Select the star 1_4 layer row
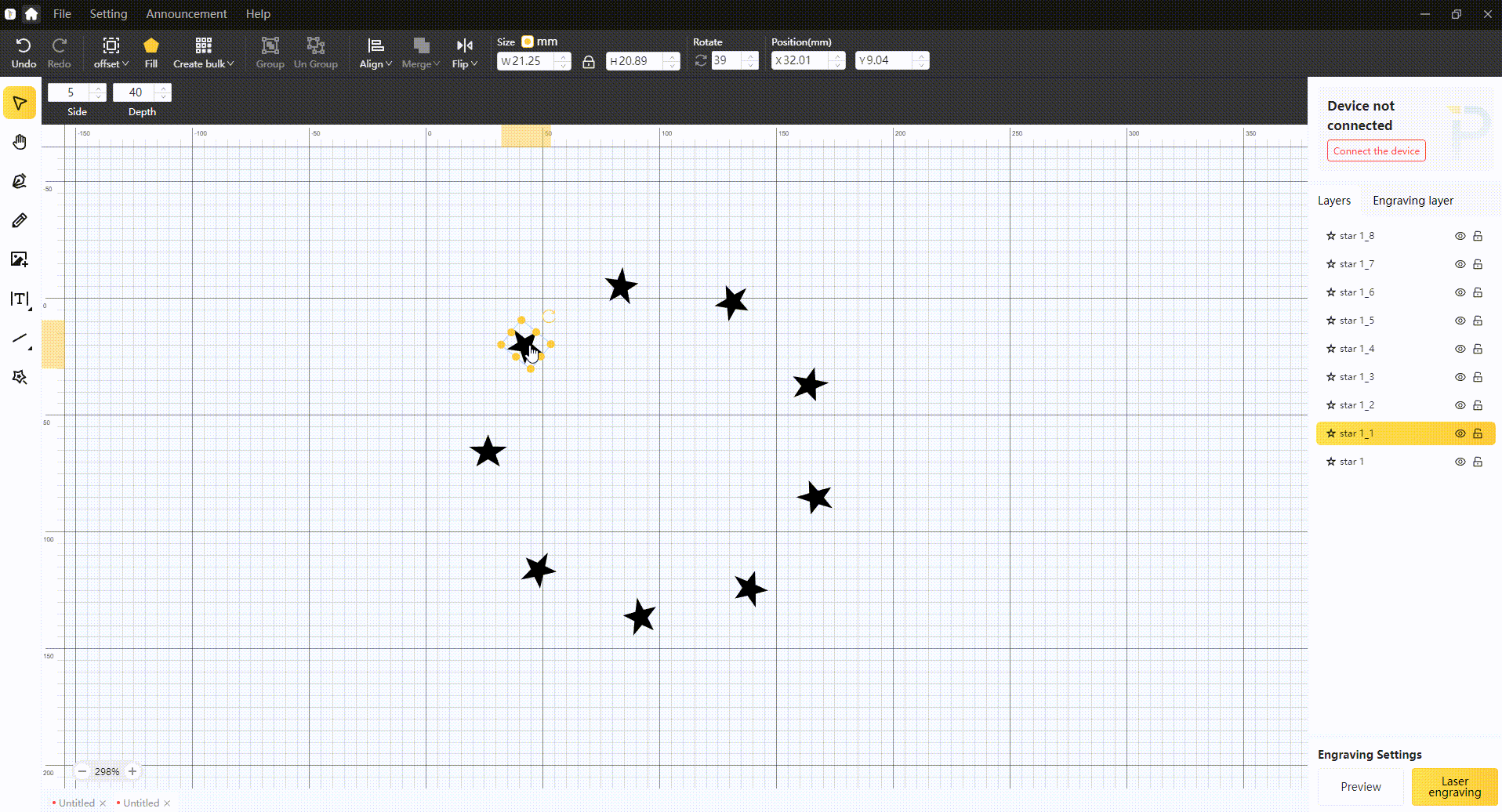 (x=1406, y=349)
